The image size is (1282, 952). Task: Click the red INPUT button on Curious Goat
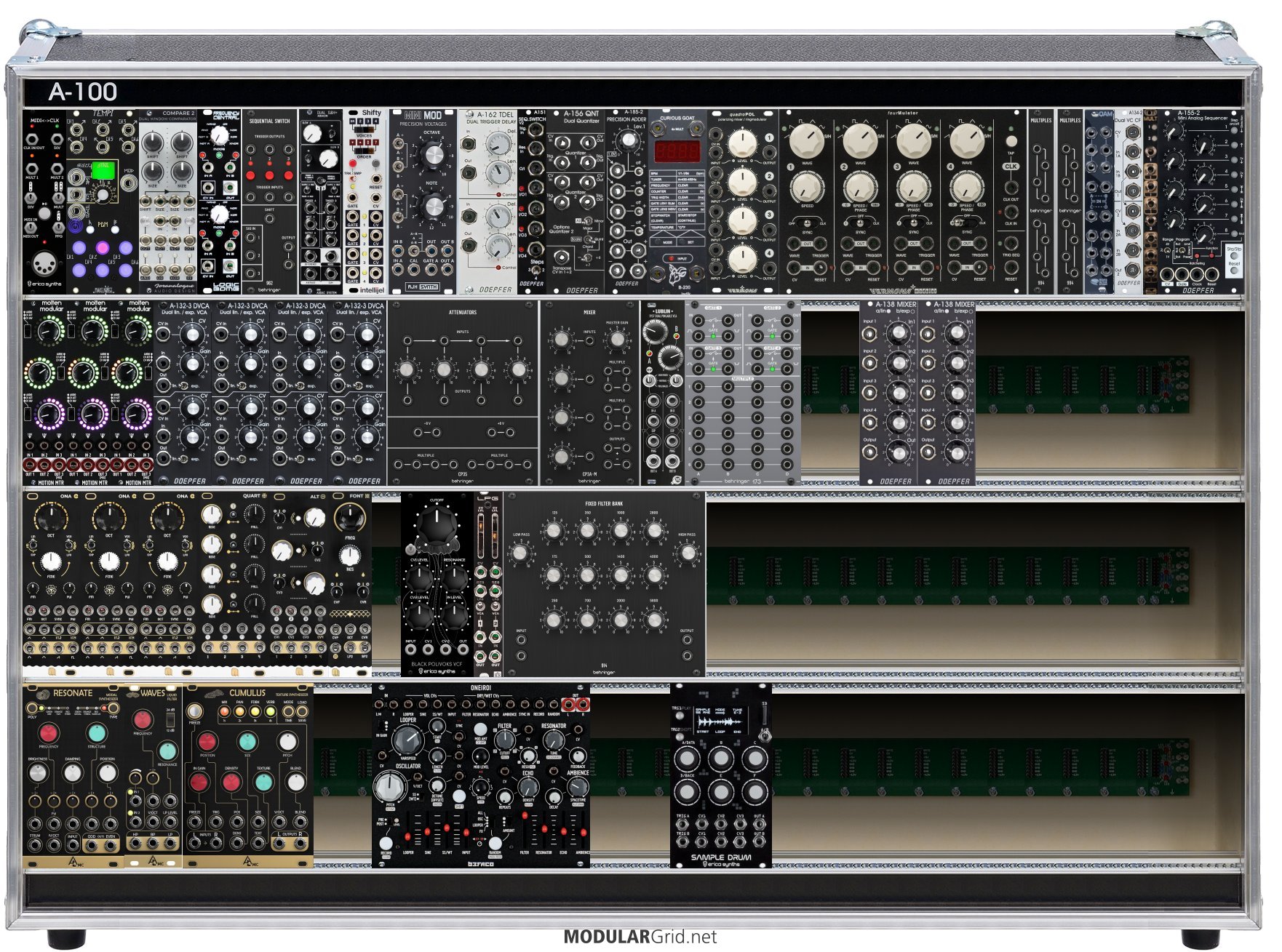(672, 258)
